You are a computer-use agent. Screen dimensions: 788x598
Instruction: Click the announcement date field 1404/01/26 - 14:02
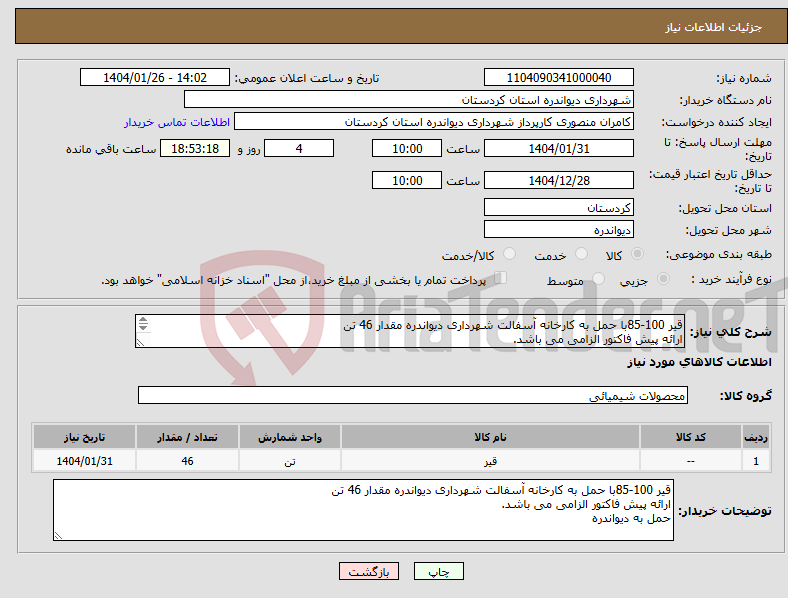(155, 77)
